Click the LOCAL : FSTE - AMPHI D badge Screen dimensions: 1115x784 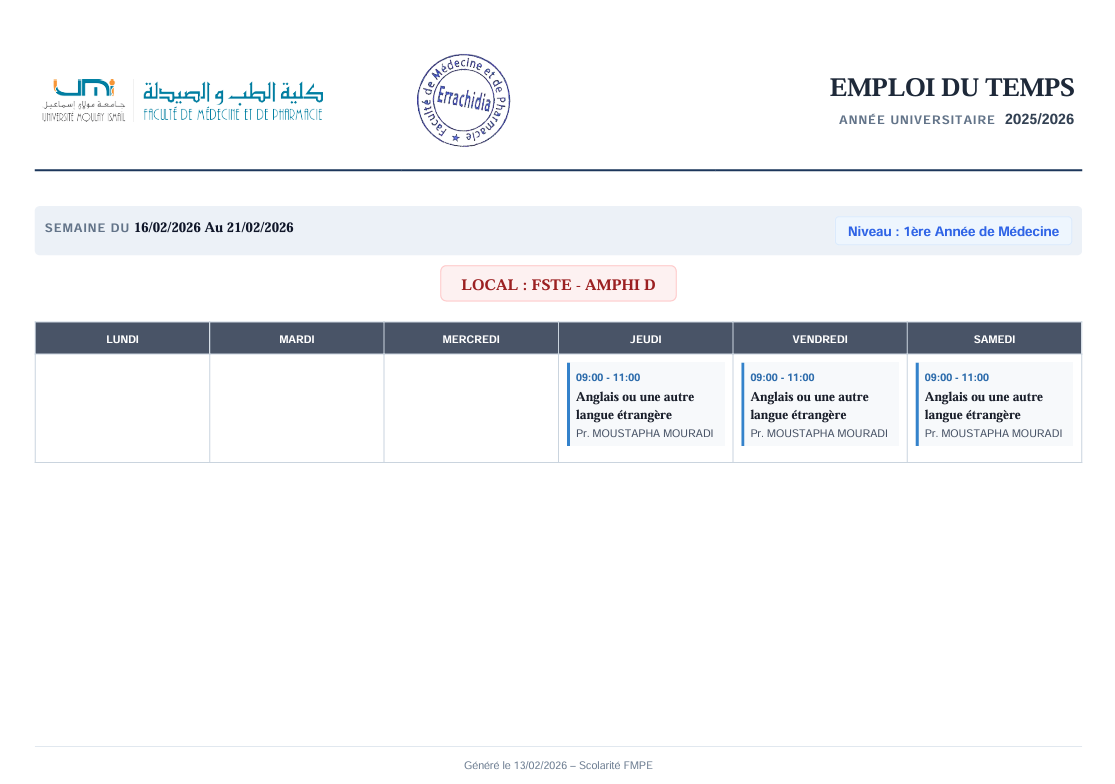558,284
